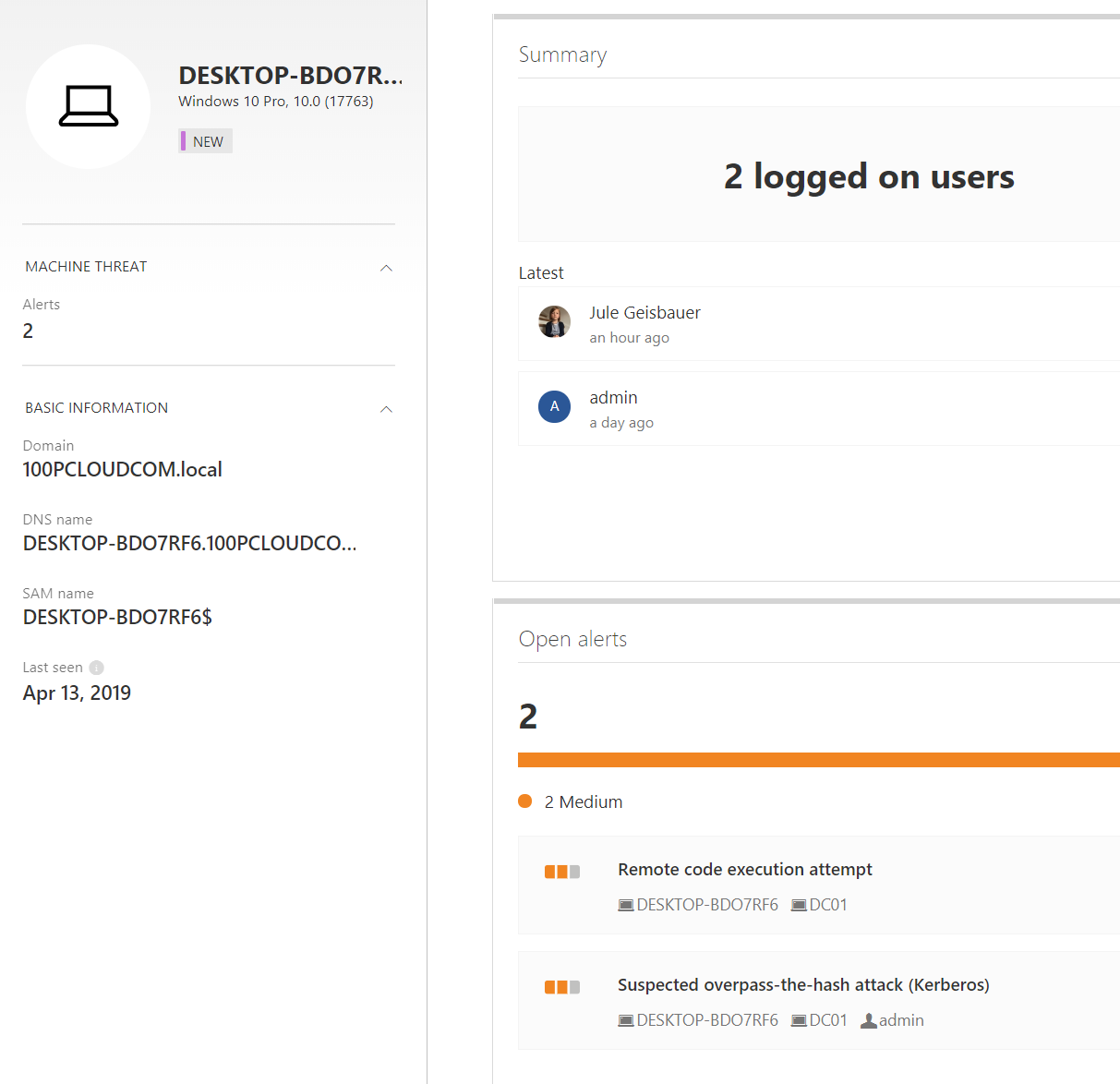This screenshot has height=1084, width=1120.
Task: Click Jule Geisbauer's profile photo
Action: (554, 321)
